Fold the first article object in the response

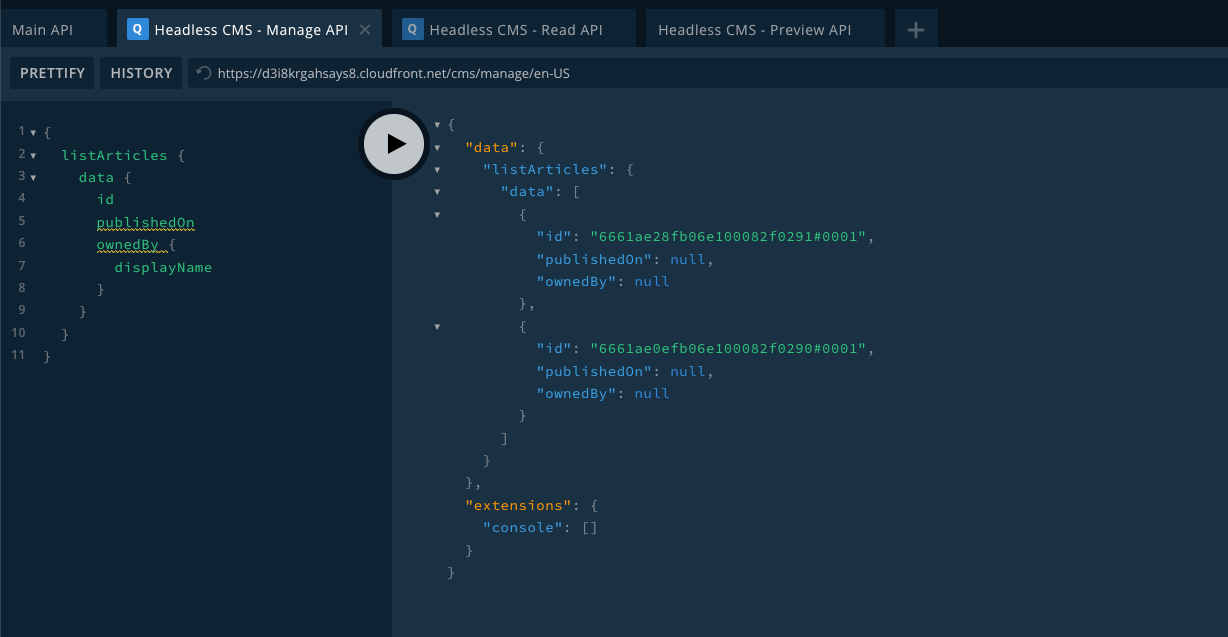pos(437,214)
